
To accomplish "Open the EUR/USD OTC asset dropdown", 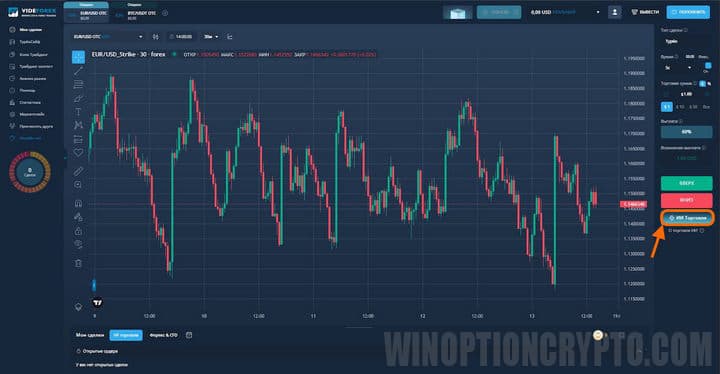I will 108,37.
